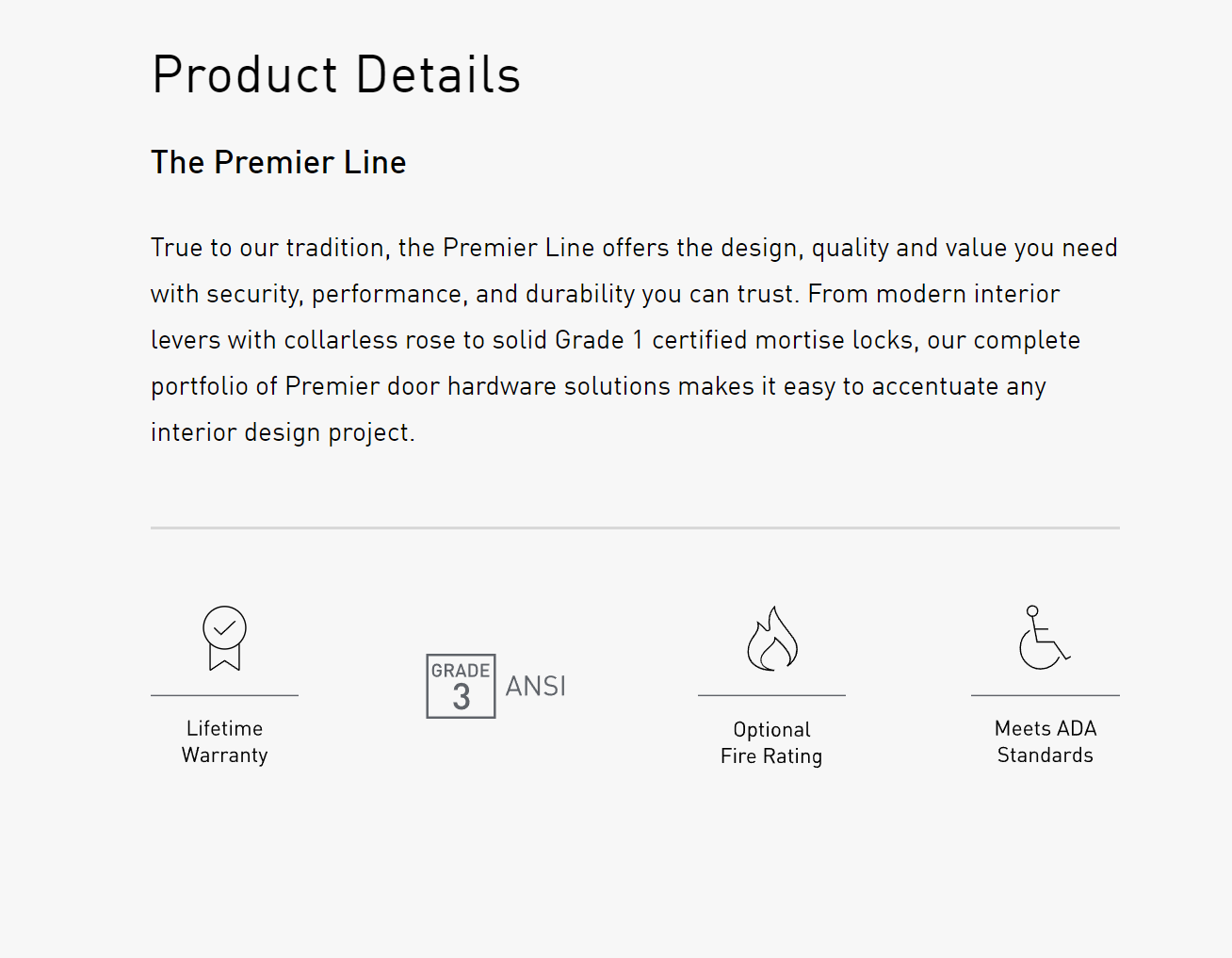Screen dimensions: 1232x958
Task: Click the paragraph line starting "True to our tradition"
Action: coord(634,248)
